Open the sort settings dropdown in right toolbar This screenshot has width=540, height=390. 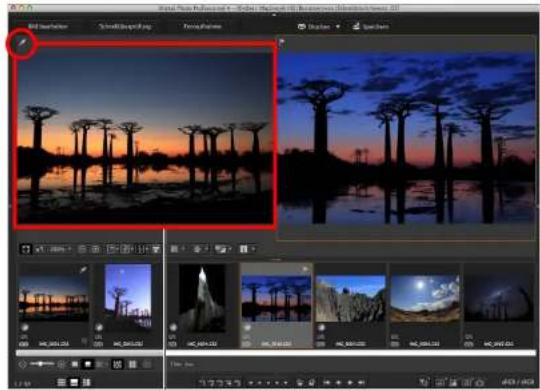[200, 249]
